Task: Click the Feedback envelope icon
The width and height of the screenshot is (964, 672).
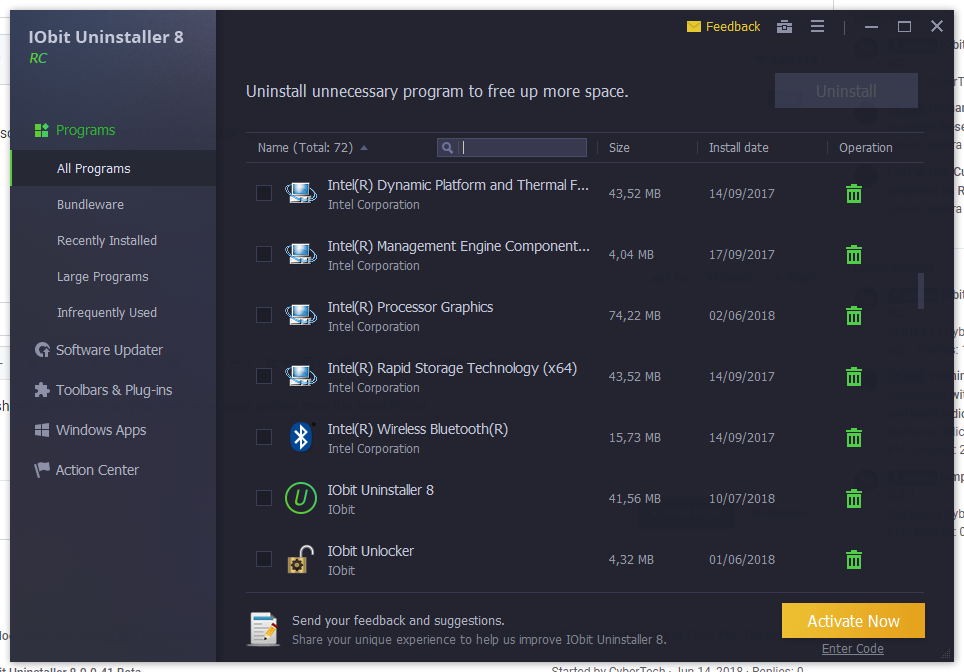Action: [x=694, y=27]
